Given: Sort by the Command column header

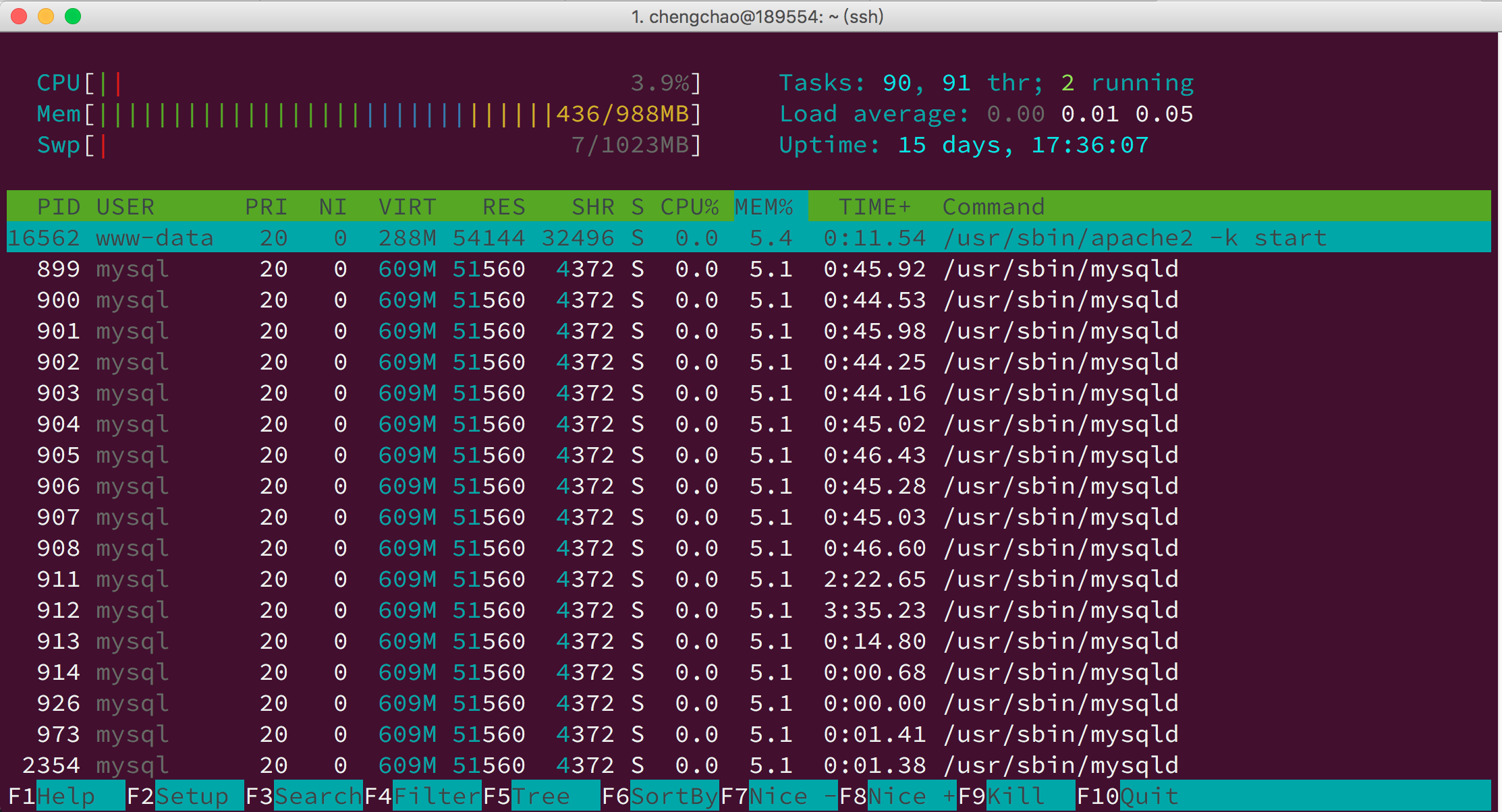Looking at the screenshot, I should tap(994, 206).
